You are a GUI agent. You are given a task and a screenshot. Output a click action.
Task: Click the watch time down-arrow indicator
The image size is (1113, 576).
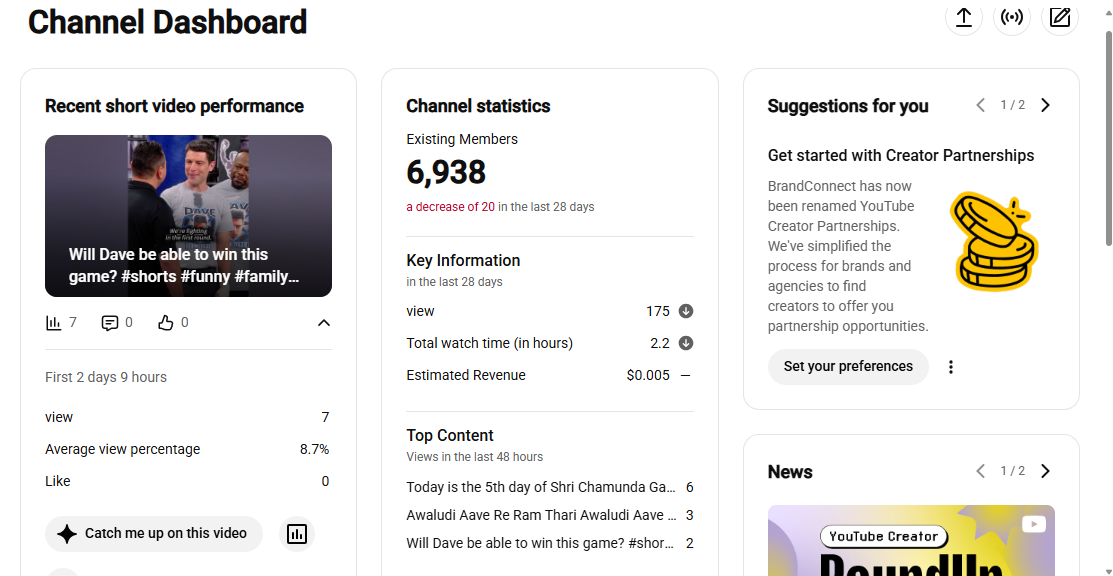[x=686, y=343]
